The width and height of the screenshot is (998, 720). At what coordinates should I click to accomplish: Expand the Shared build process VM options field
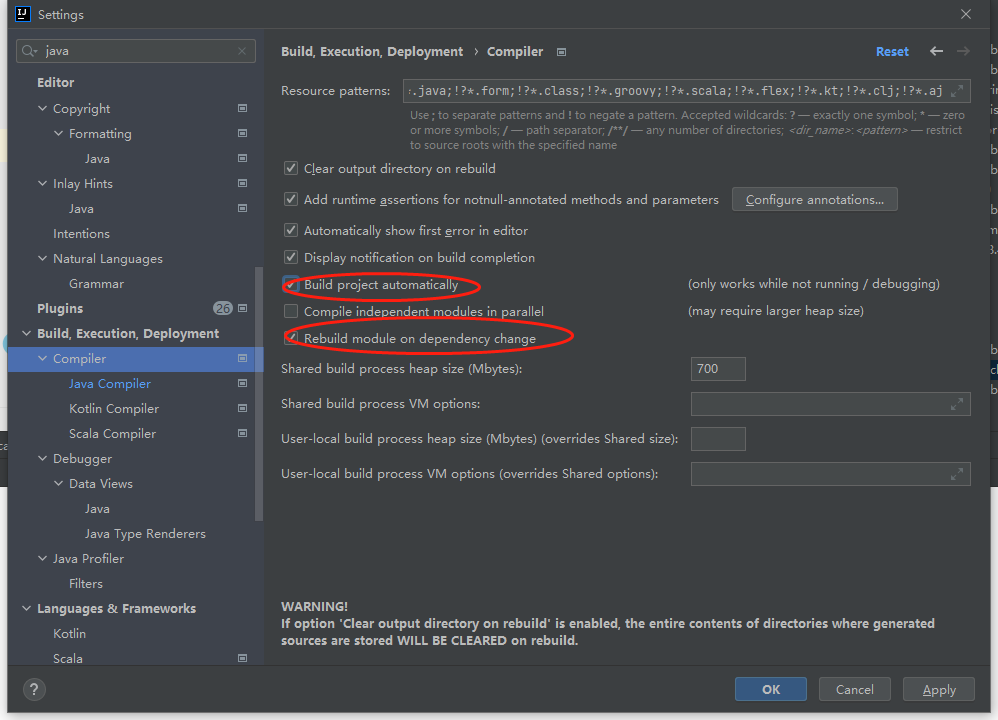pos(958,404)
